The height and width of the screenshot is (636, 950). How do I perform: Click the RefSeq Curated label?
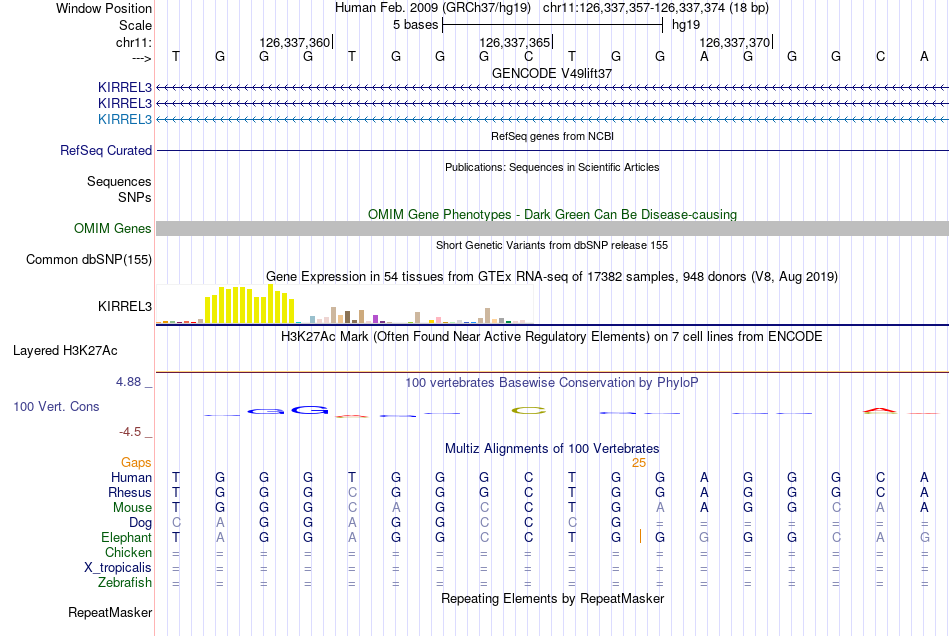tap(106, 150)
